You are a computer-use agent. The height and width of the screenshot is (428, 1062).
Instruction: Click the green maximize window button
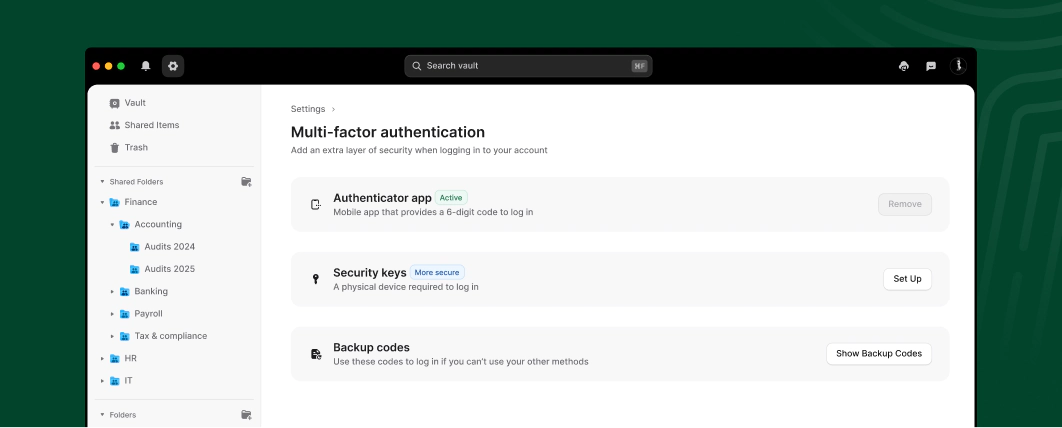point(121,66)
